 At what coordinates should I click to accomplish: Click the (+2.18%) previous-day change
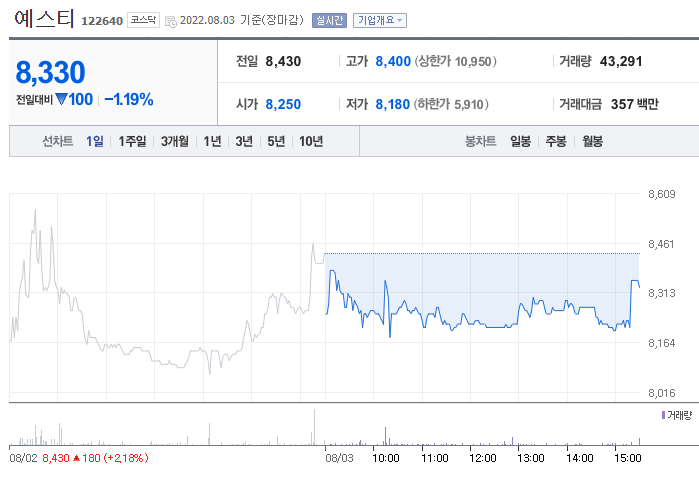point(126,458)
